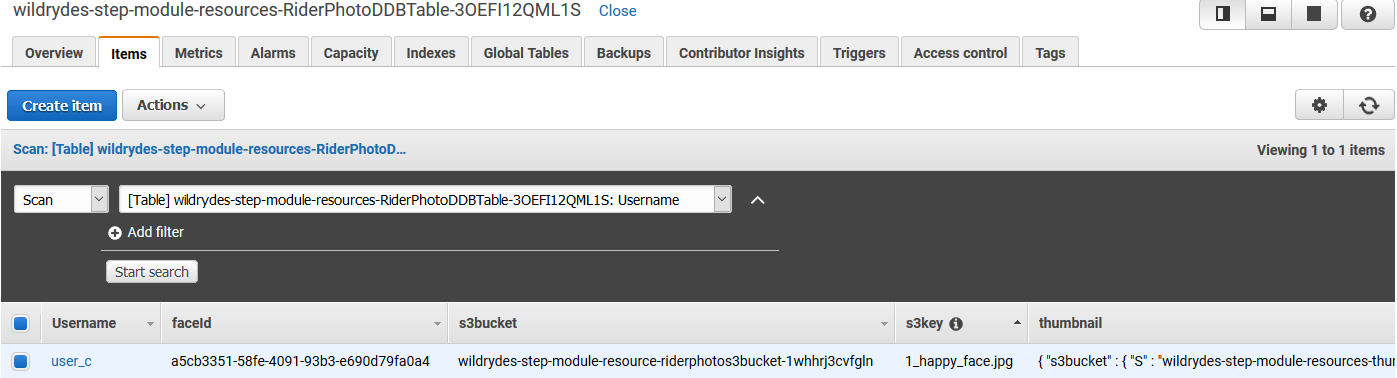This screenshot has width=1397, height=378.
Task: Refresh the items list
Action: (1368, 105)
